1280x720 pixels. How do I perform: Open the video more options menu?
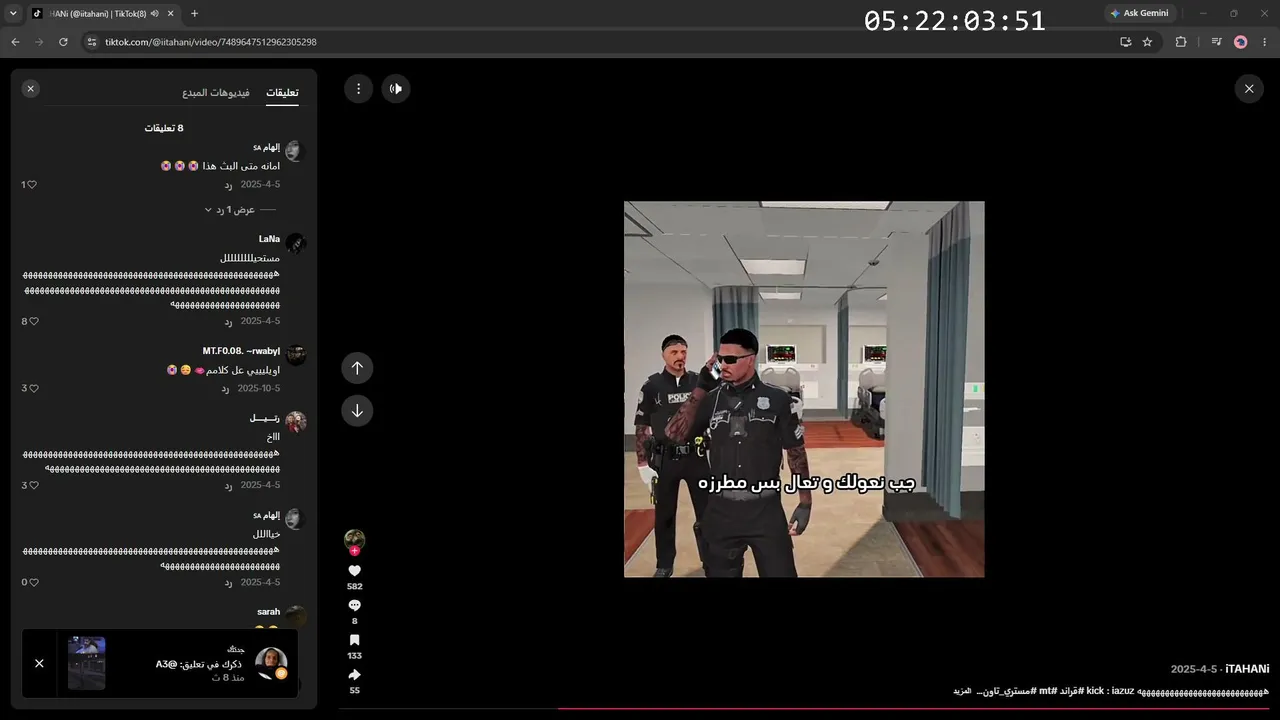point(358,89)
